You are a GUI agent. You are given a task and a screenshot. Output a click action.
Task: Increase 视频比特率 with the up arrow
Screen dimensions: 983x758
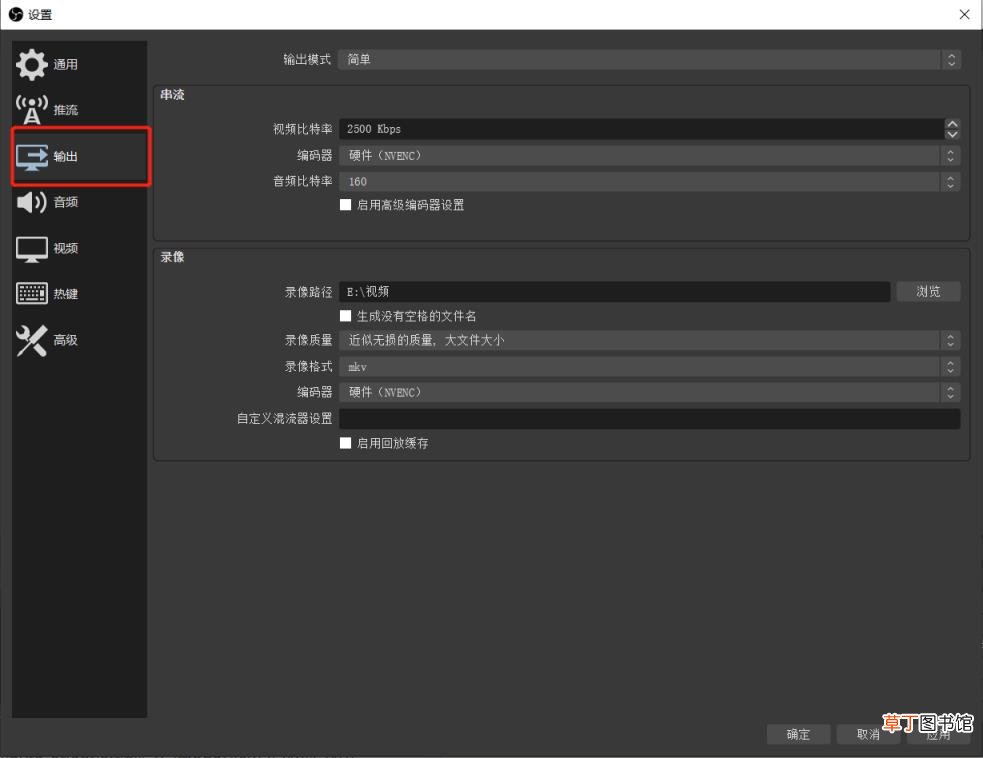952,124
